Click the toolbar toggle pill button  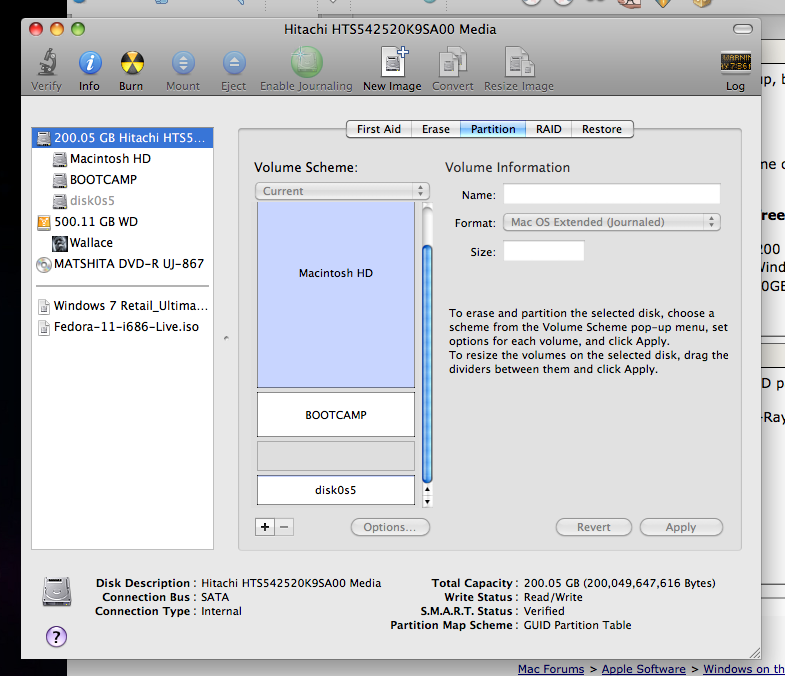(743, 29)
